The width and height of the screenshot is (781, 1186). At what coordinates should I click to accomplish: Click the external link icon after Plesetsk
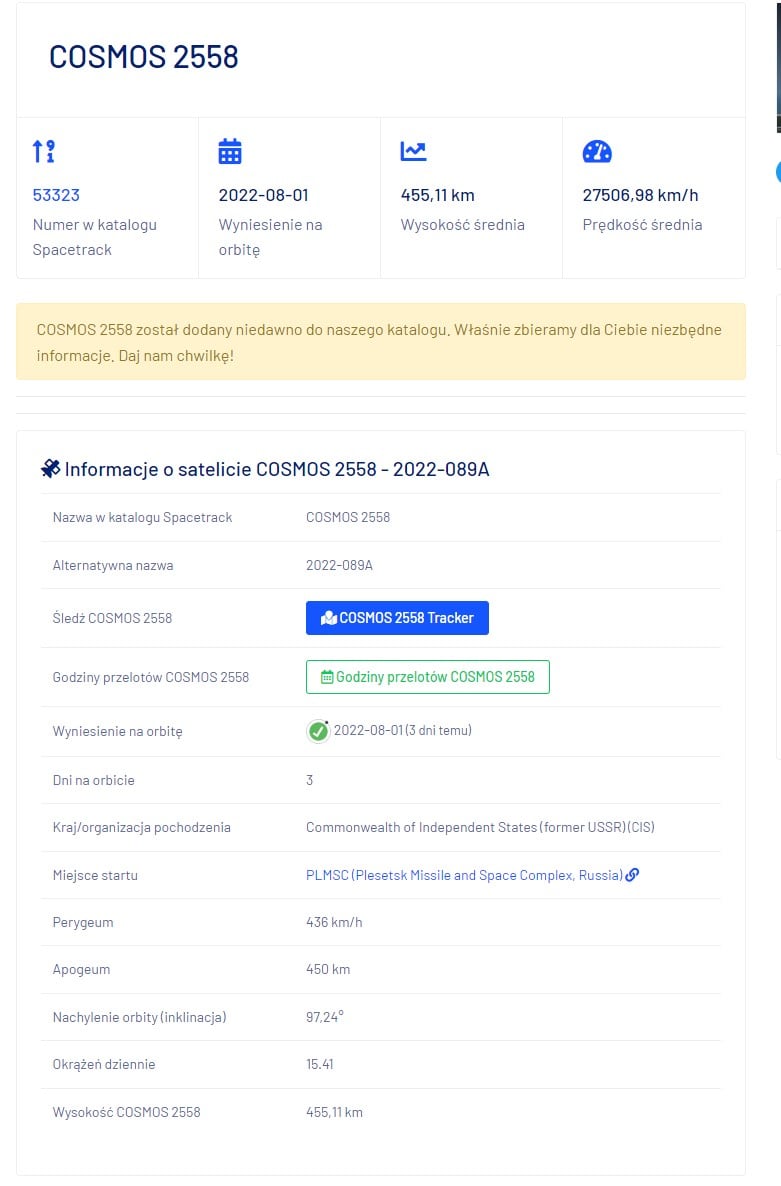pyautogui.click(x=632, y=875)
